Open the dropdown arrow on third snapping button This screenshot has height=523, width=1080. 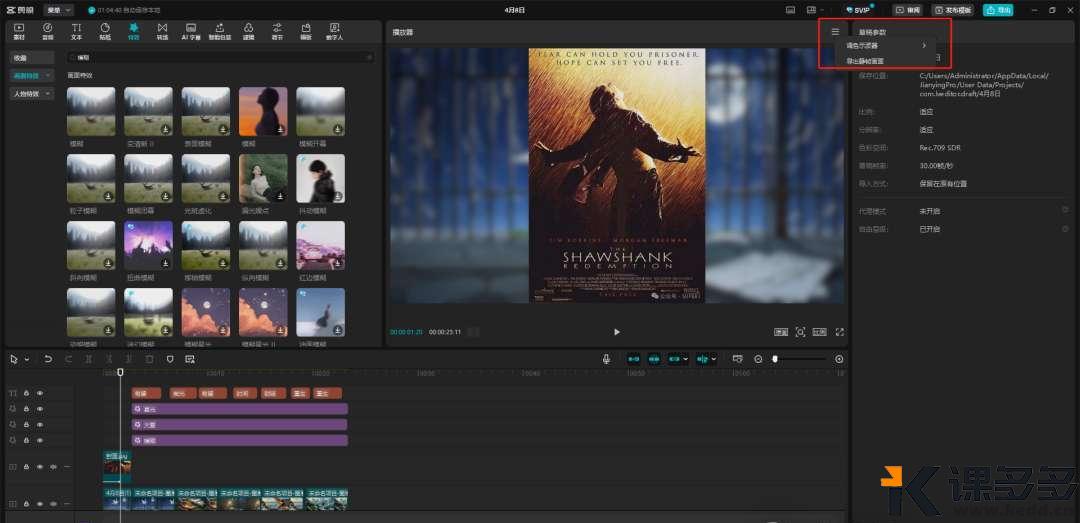click(x=685, y=359)
